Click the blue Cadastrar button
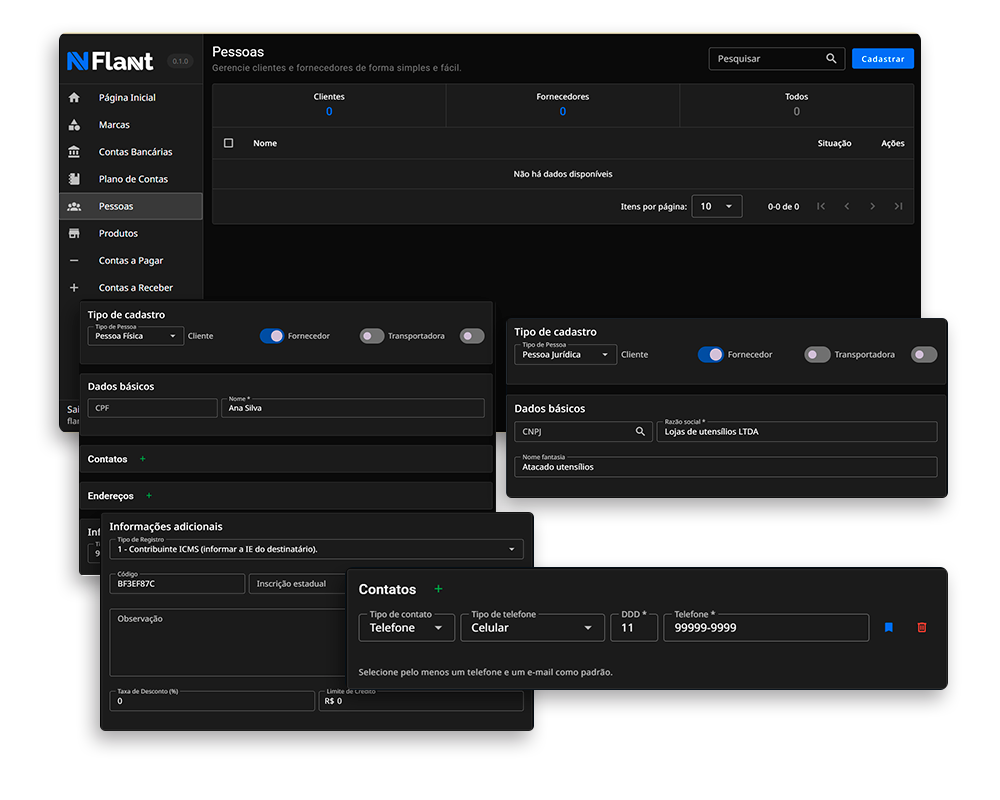This screenshot has width=1000, height=800. 882,59
